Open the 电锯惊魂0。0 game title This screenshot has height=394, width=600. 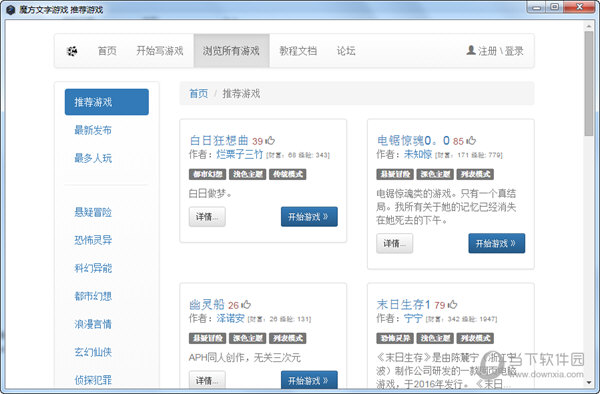pyautogui.click(x=413, y=140)
